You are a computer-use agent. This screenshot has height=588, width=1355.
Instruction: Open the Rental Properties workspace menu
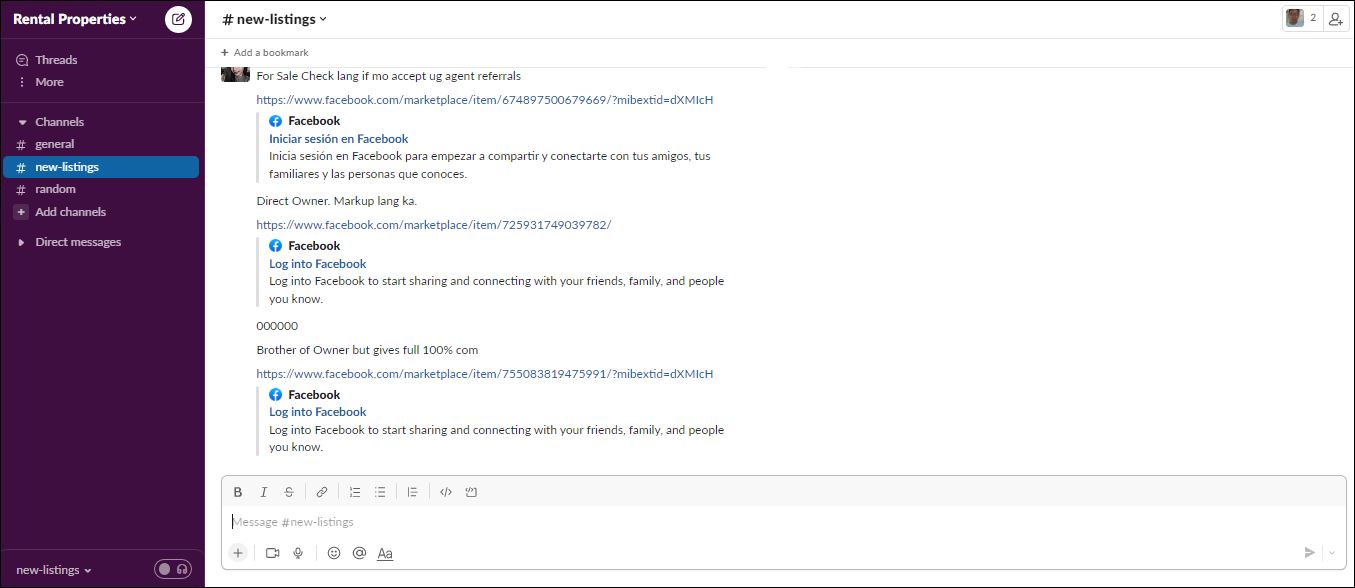74,19
